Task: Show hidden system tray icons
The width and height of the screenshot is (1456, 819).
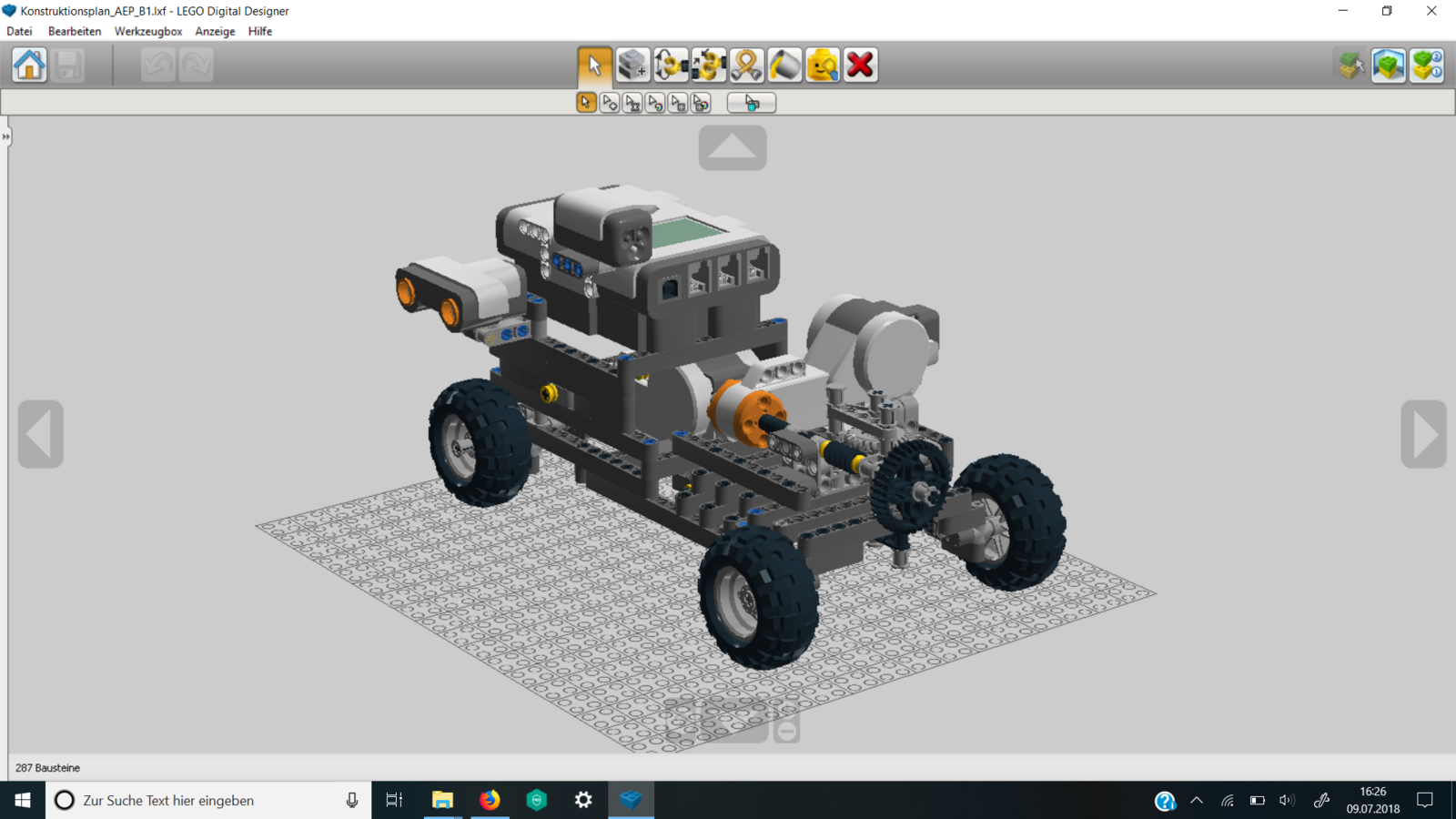Action: (x=1197, y=801)
